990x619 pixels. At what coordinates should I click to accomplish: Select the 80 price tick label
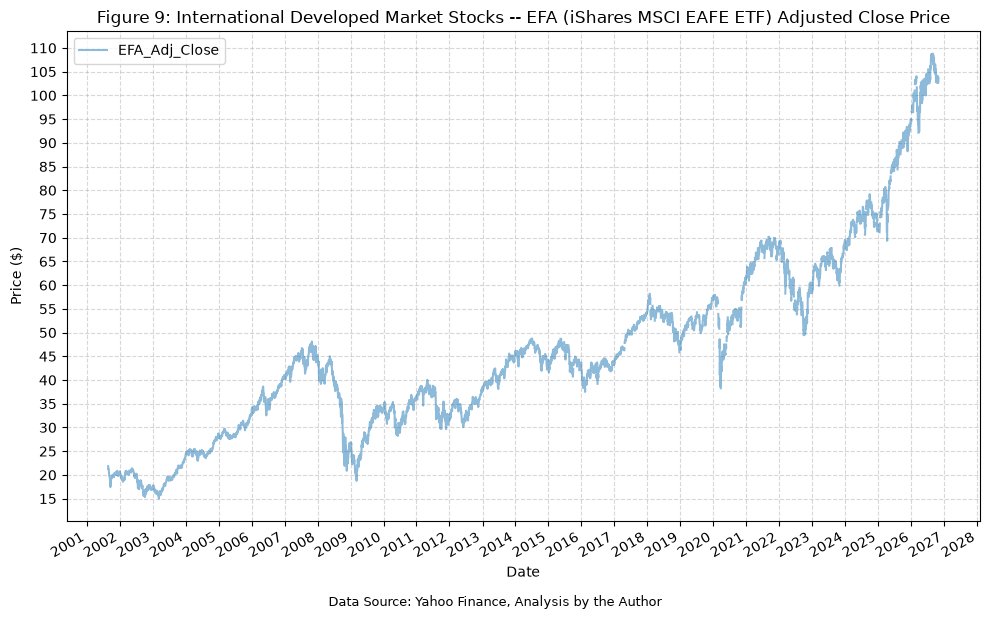coord(47,191)
